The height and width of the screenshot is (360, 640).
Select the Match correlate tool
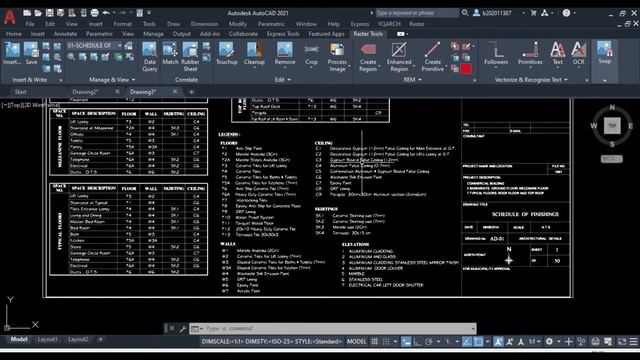tap(170, 53)
